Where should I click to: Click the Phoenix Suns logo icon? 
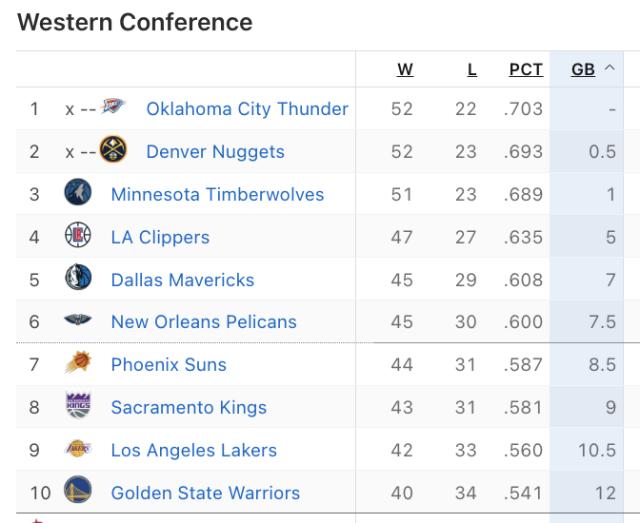click(77, 365)
